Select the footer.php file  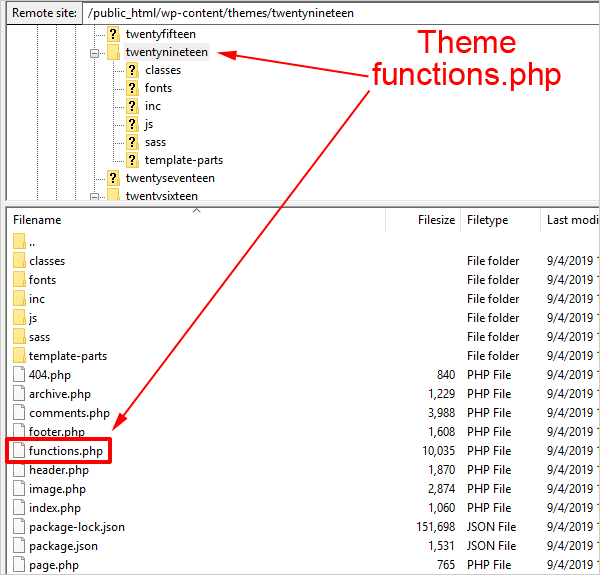[57, 432]
